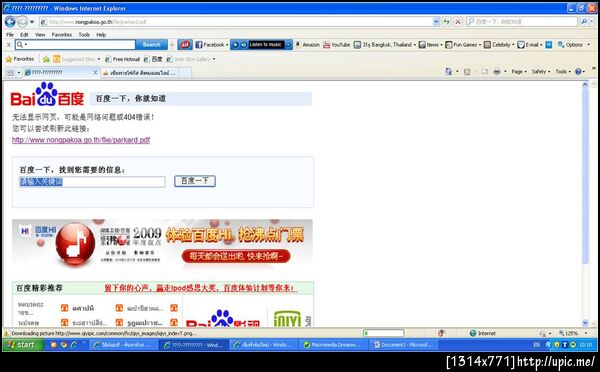This screenshot has height=372, width=600.
Task: Open the Favorites menu
Action: pos(62,34)
